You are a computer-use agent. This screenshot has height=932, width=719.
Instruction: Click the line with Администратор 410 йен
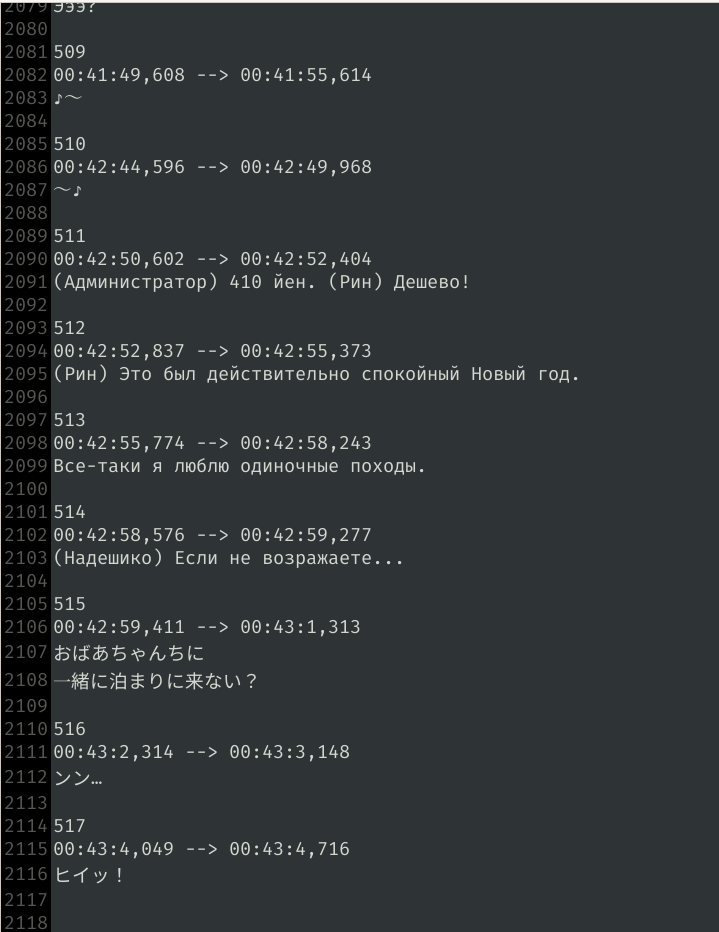pos(261,282)
